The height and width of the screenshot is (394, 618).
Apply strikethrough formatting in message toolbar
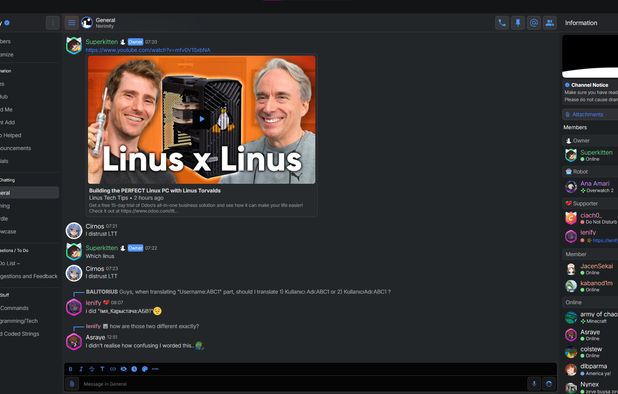pos(92,369)
